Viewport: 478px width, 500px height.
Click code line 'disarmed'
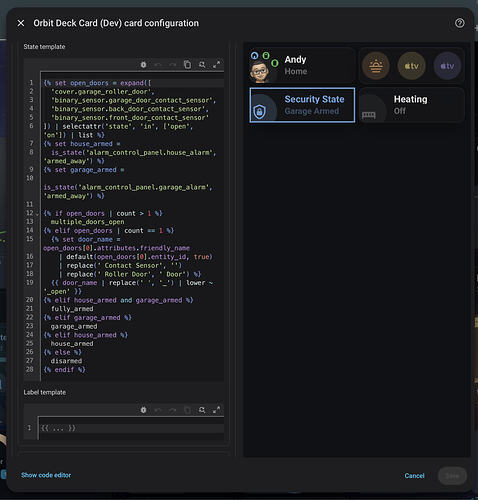66,361
